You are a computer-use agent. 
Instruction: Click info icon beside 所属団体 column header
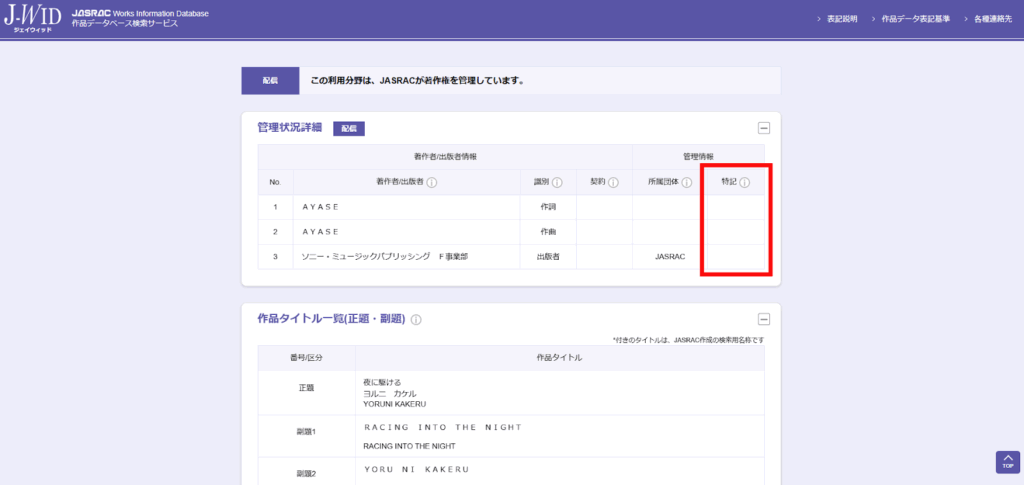687,183
